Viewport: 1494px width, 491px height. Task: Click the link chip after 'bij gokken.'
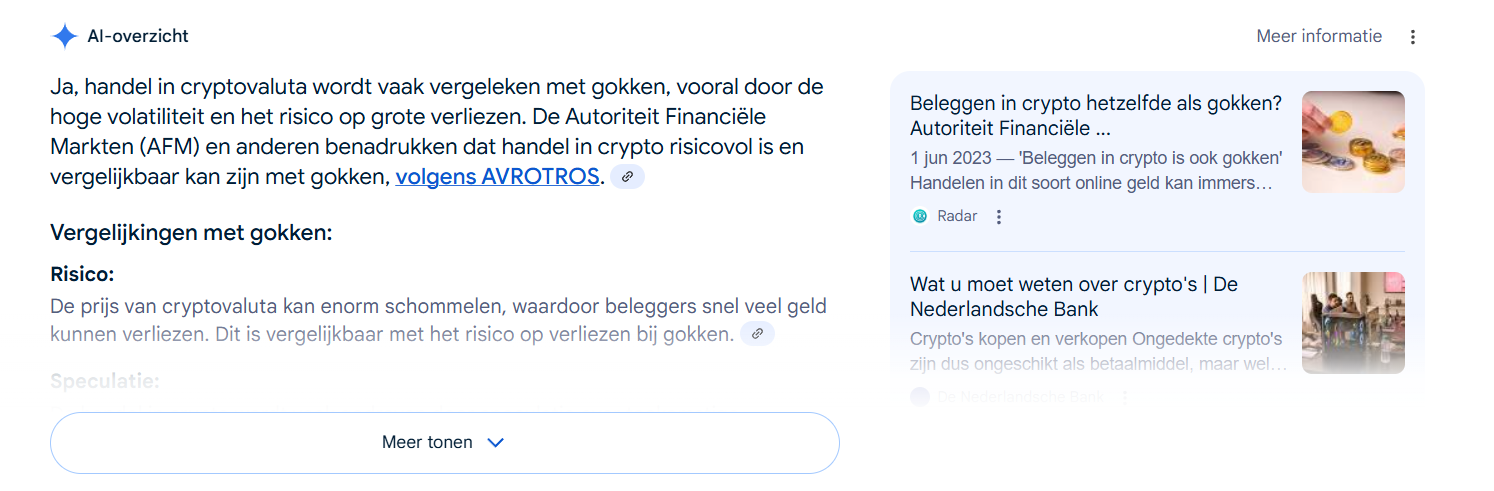[757, 334]
